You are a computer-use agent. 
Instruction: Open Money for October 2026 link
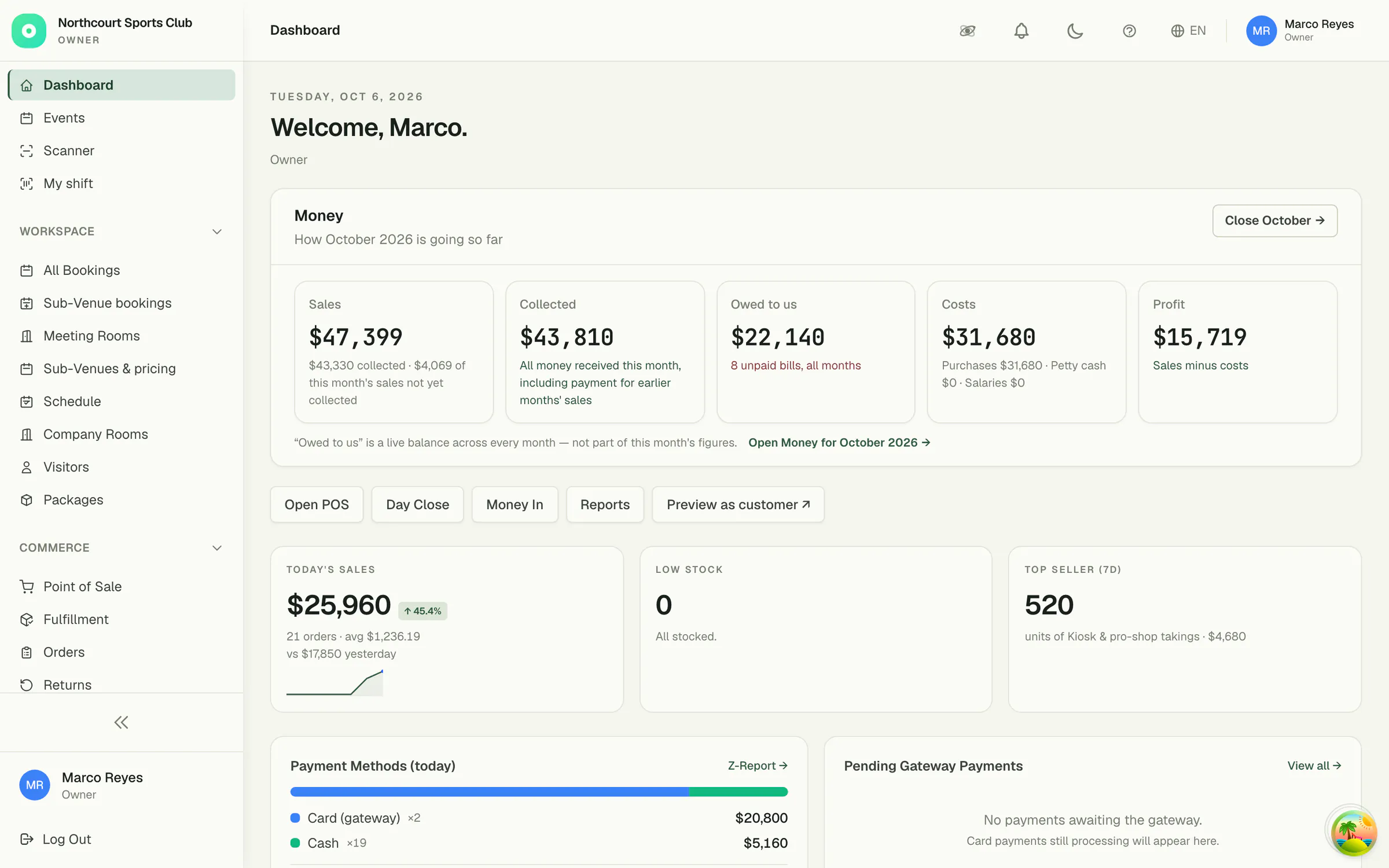[839, 443]
